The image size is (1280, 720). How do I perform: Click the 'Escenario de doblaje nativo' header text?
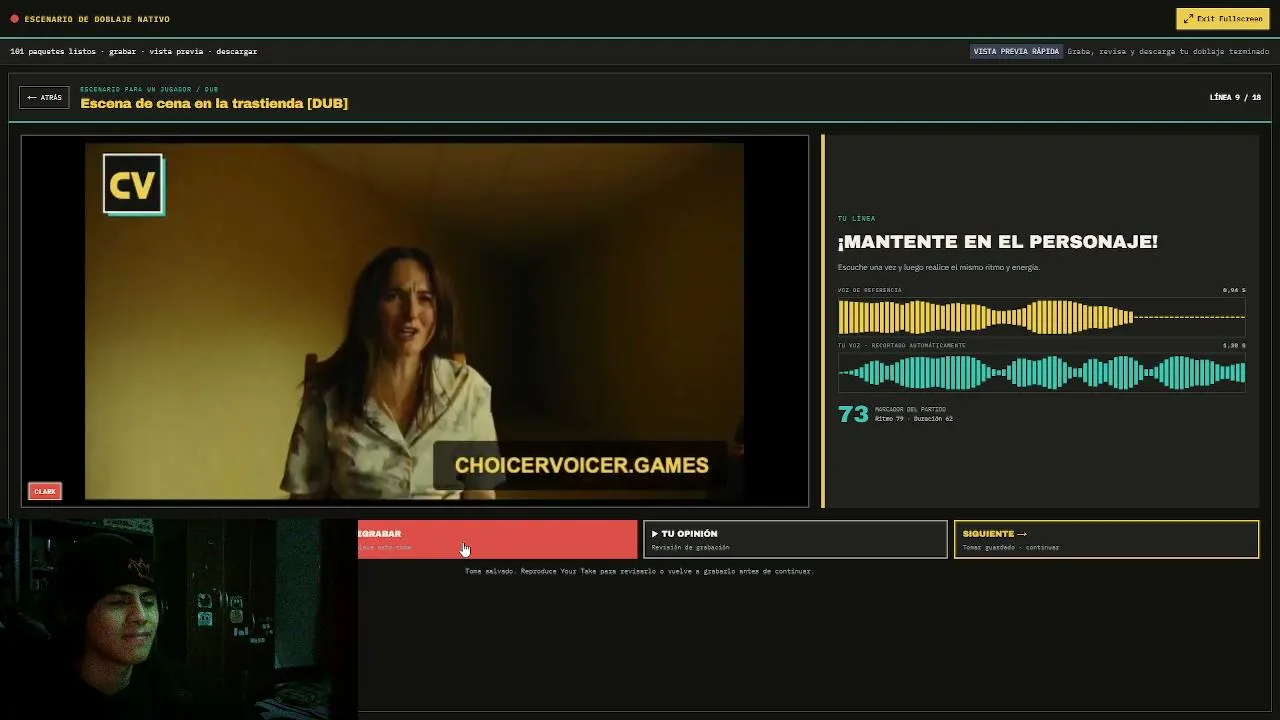(97, 19)
